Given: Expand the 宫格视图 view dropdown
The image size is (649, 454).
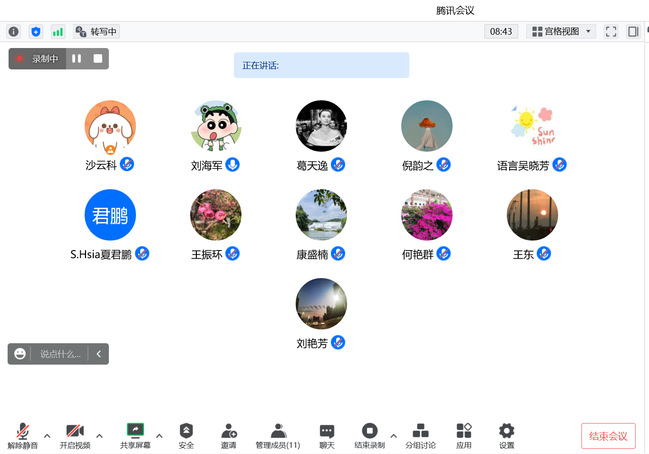Looking at the screenshot, I should pos(561,32).
